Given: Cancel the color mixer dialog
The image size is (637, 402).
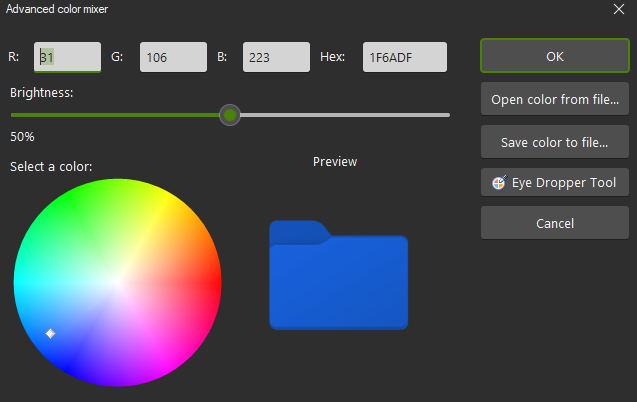Looking at the screenshot, I should [x=555, y=223].
